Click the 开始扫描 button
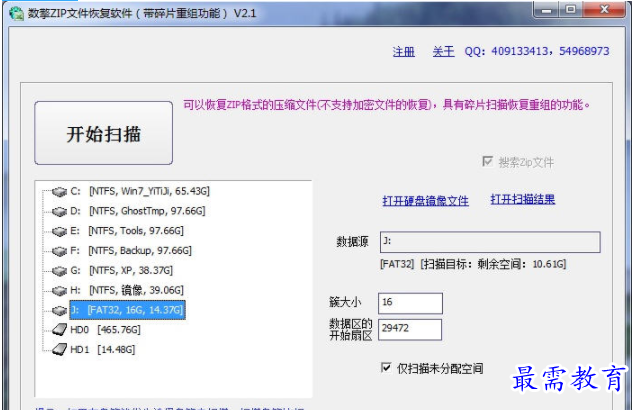Screen dimensions: 634x410 coord(104,133)
